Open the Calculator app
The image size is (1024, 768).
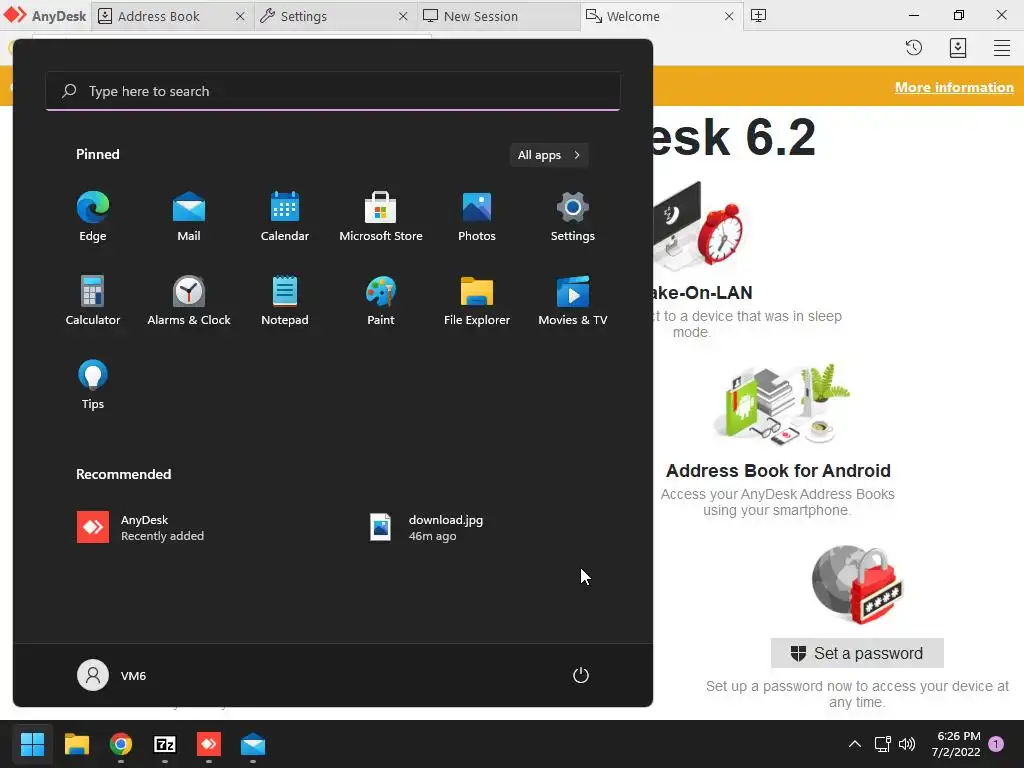coord(93,301)
